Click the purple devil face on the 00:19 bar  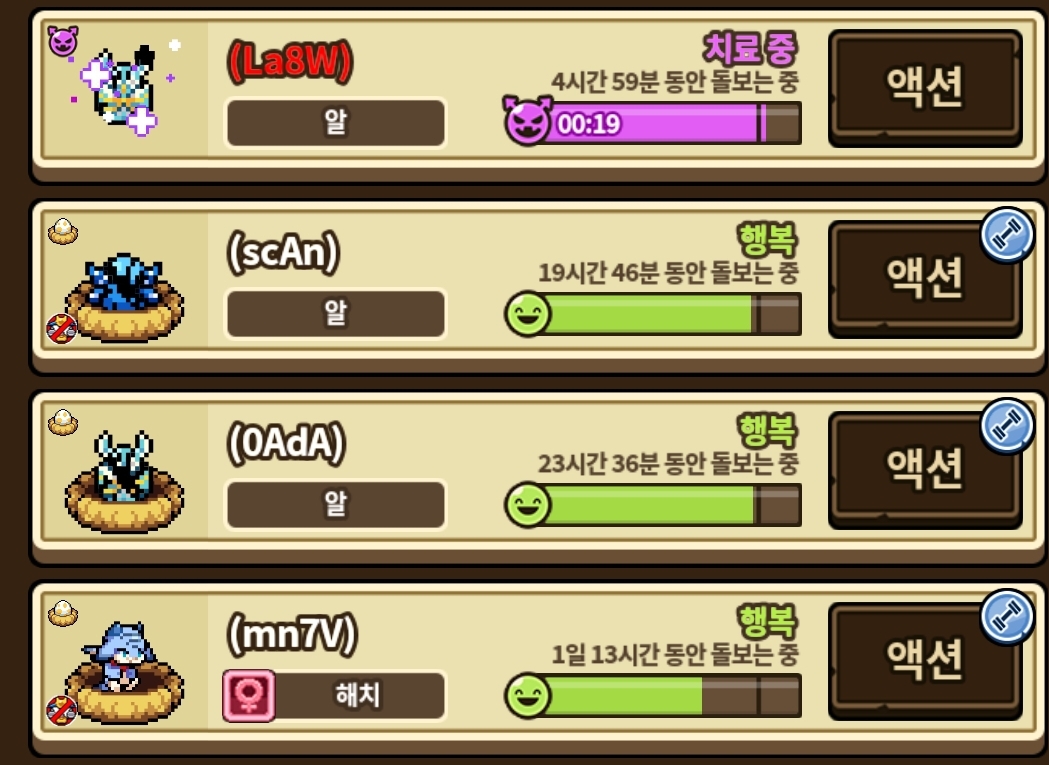coord(527,121)
